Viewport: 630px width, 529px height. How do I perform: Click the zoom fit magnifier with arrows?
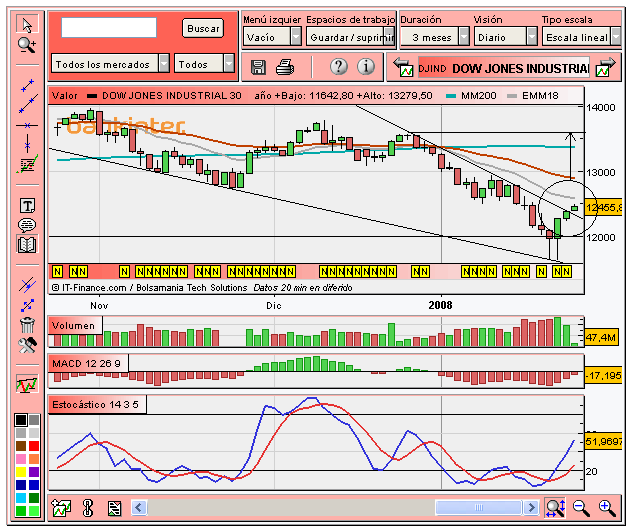click(x=555, y=508)
